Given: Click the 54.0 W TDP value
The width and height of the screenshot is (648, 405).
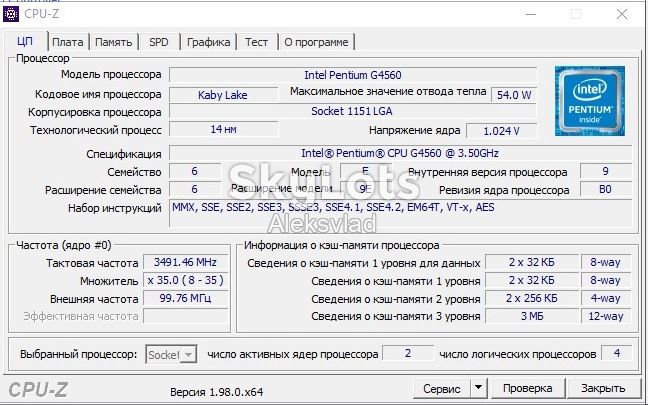Looking at the screenshot, I should pos(514,95).
